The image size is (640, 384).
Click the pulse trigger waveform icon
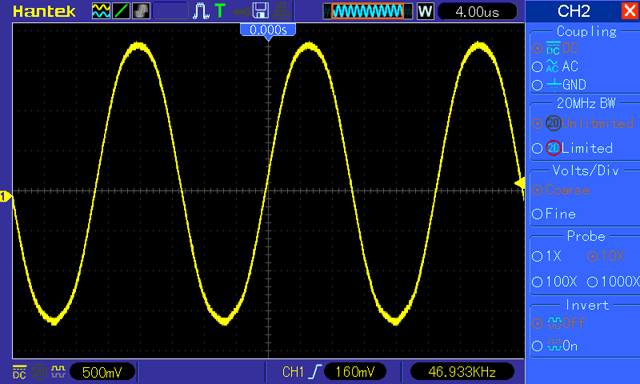pyautogui.click(x=200, y=11)
